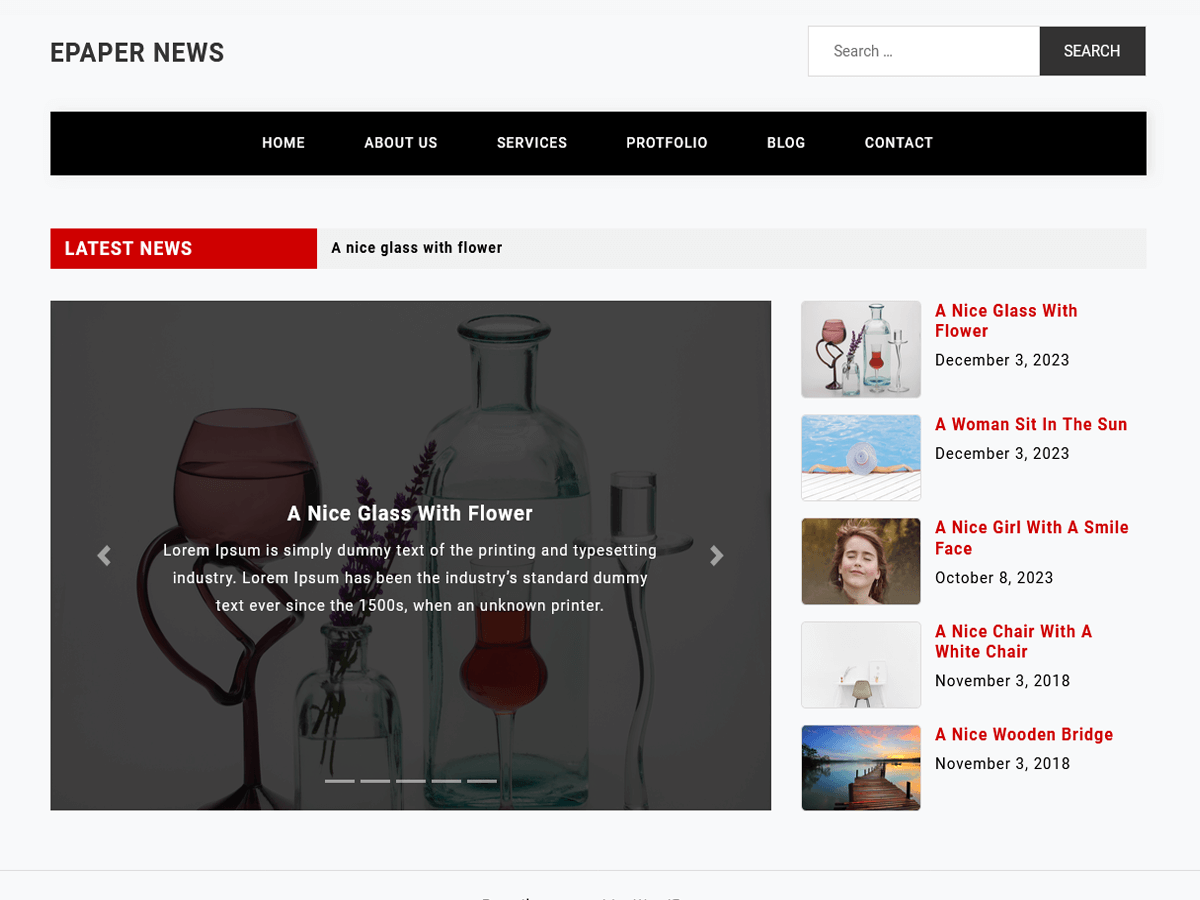
Task: Go to the BLOG section
Action: click(786, 143)
